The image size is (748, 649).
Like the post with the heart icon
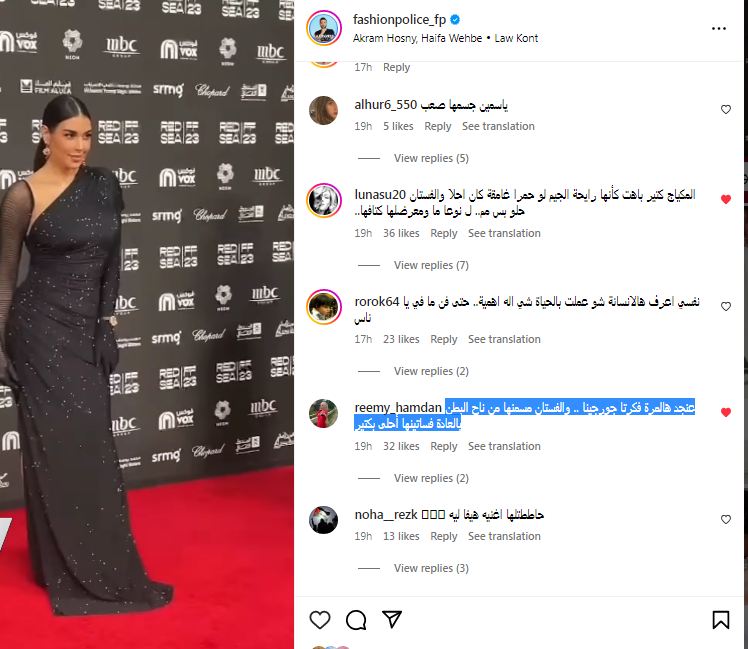(x=320, y=619)
